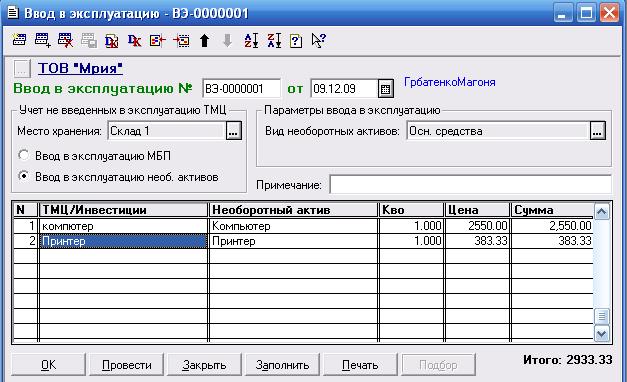Click the Печать button

point(360,365)
